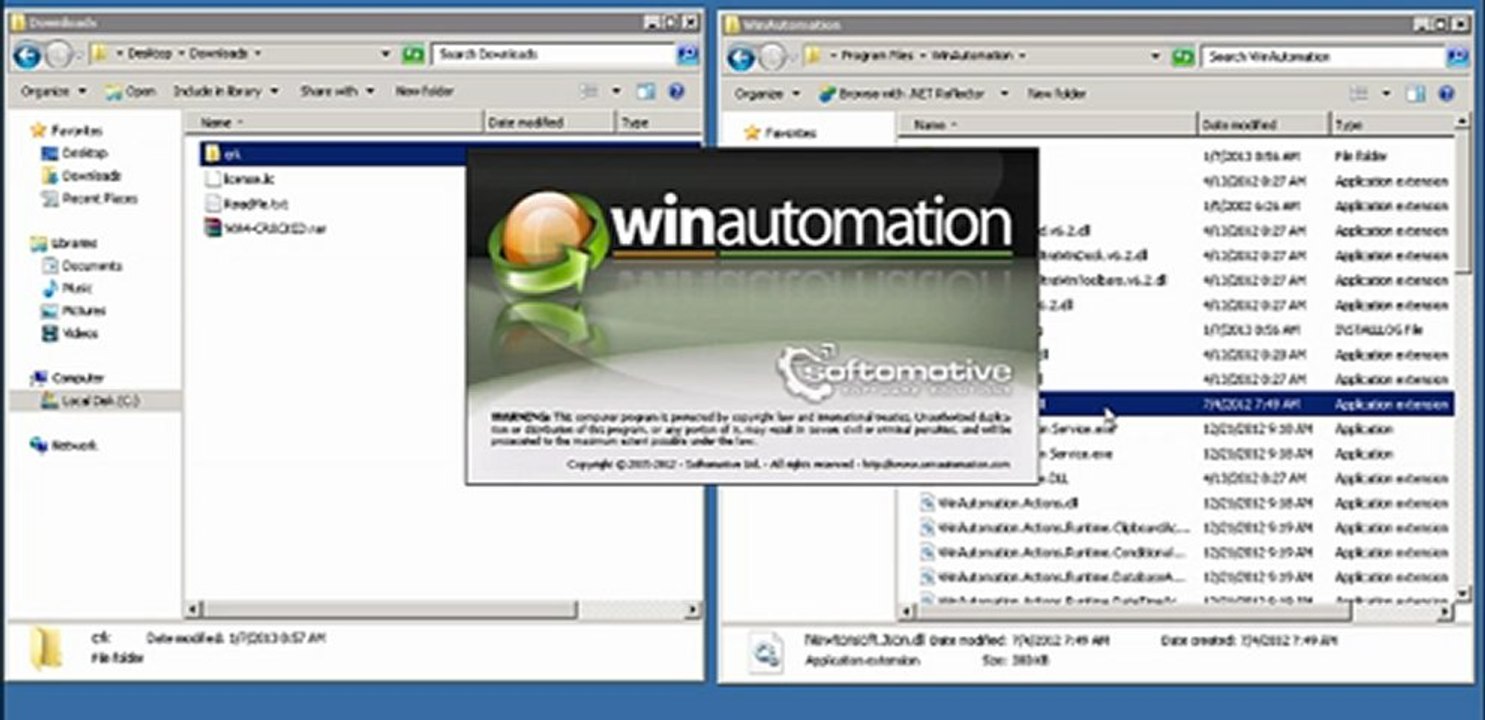Toggle the preview pane in the WinAutomation window
The height and width of the screenshot is (720, 1485).
[1416, 94]
